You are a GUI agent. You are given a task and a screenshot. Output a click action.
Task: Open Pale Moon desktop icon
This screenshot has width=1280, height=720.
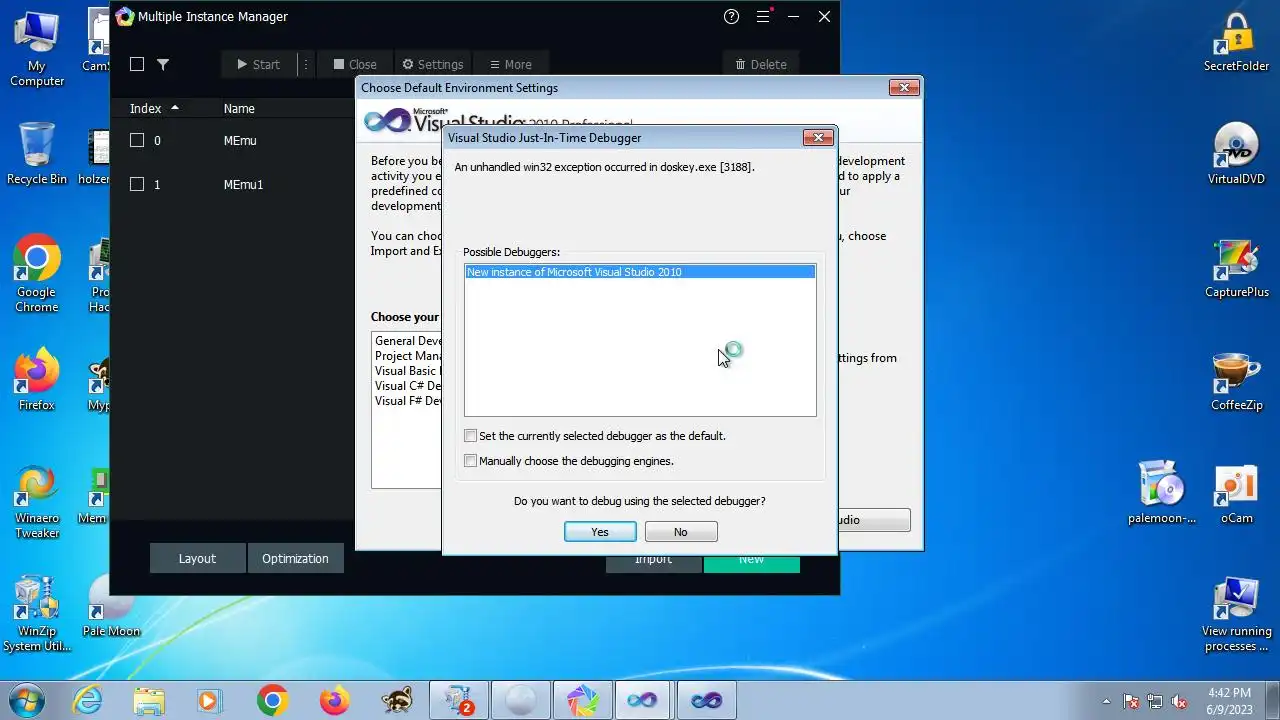pyautogui.click(x=111, y=606)
